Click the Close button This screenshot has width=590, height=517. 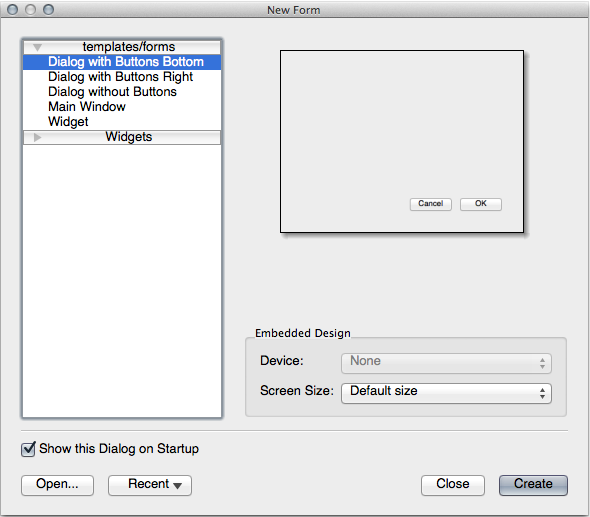tap(453, 485)
